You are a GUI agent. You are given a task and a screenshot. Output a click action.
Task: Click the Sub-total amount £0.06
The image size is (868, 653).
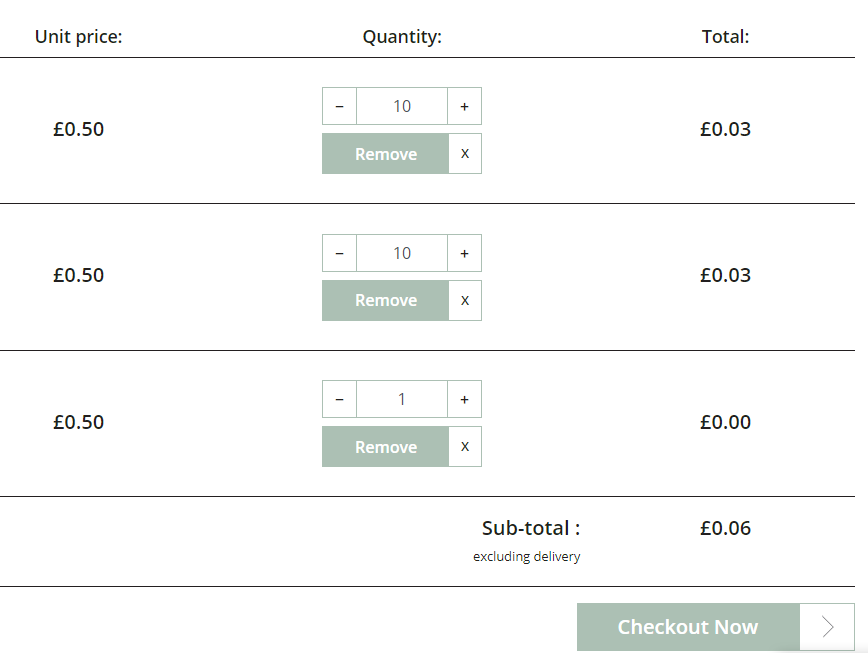point(725,528)
